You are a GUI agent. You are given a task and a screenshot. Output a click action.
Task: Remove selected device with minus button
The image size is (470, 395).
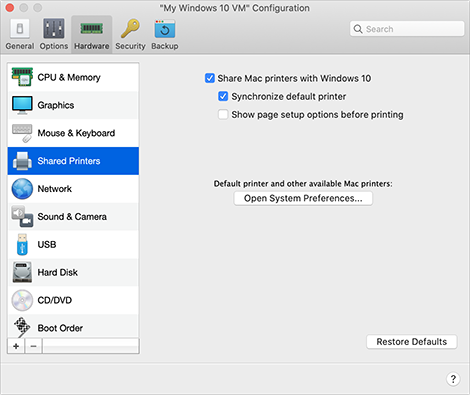33,346
